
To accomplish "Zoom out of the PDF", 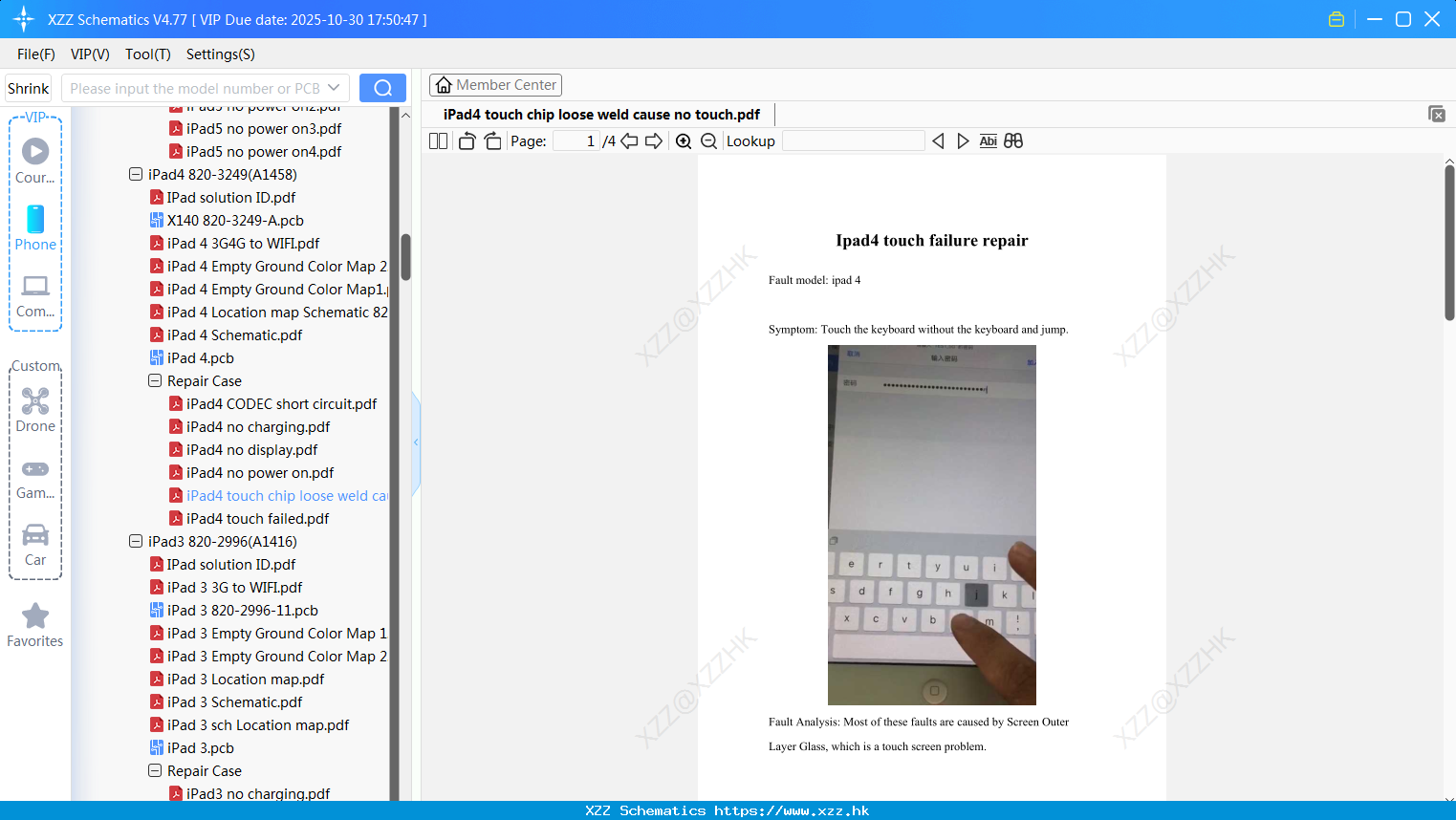I will coord(708,141).
